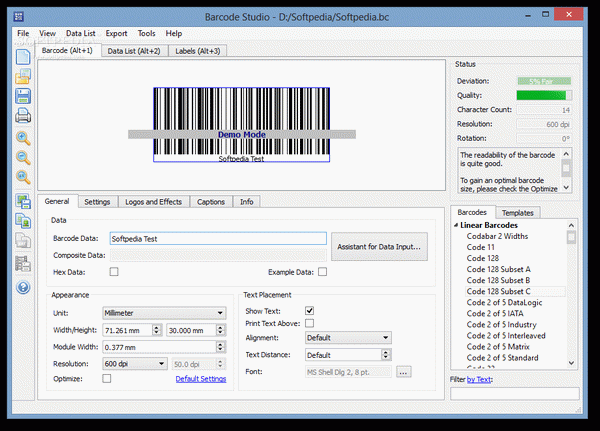Image resolution: width=600 pixels, height=431 pixels.
Task: Open the Unit dropdown showing Millimeter
Action: 164,313
